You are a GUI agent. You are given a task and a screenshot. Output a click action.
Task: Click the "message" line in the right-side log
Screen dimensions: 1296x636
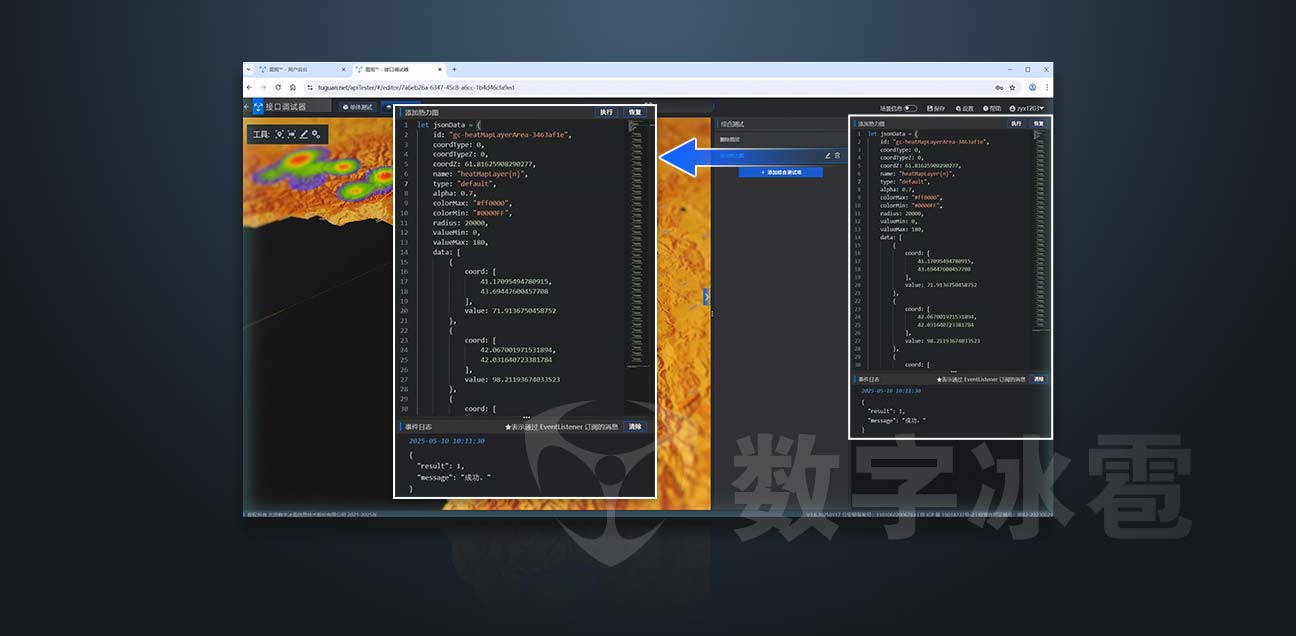[896, 419]
